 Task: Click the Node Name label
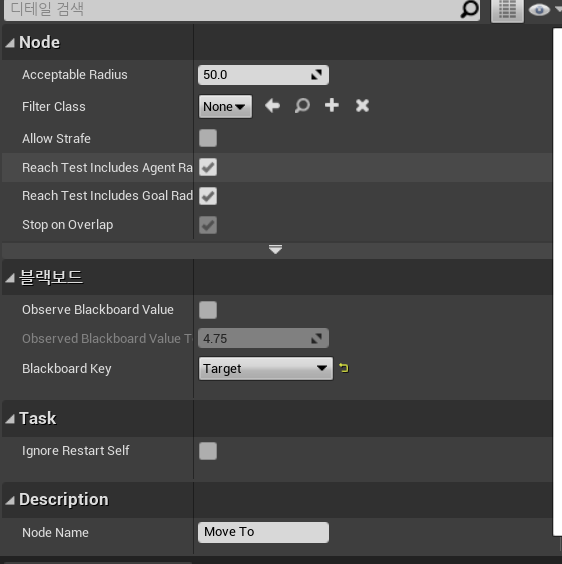click(x=55, y=533)
